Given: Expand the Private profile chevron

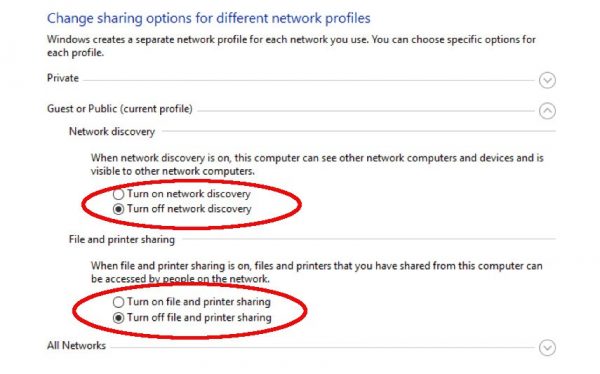Looking at the screenshot, I should tap(547, 80).
